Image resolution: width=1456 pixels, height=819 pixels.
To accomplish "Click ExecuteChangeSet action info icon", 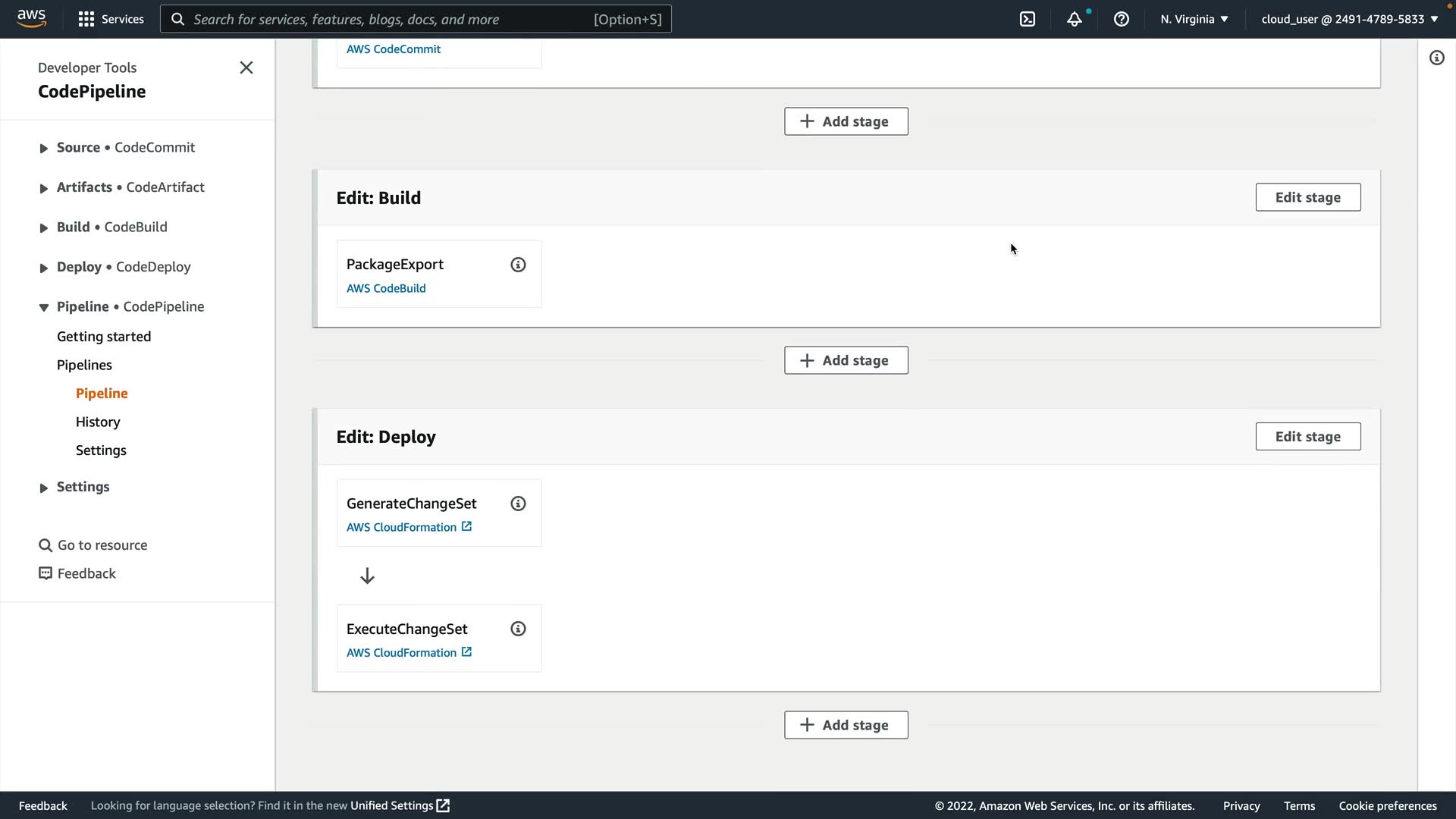I will click(518, 629).
